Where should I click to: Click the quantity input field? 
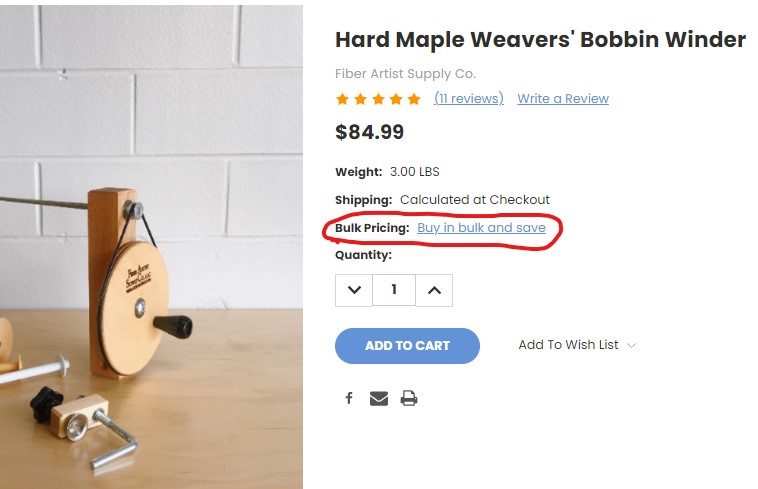394,290
